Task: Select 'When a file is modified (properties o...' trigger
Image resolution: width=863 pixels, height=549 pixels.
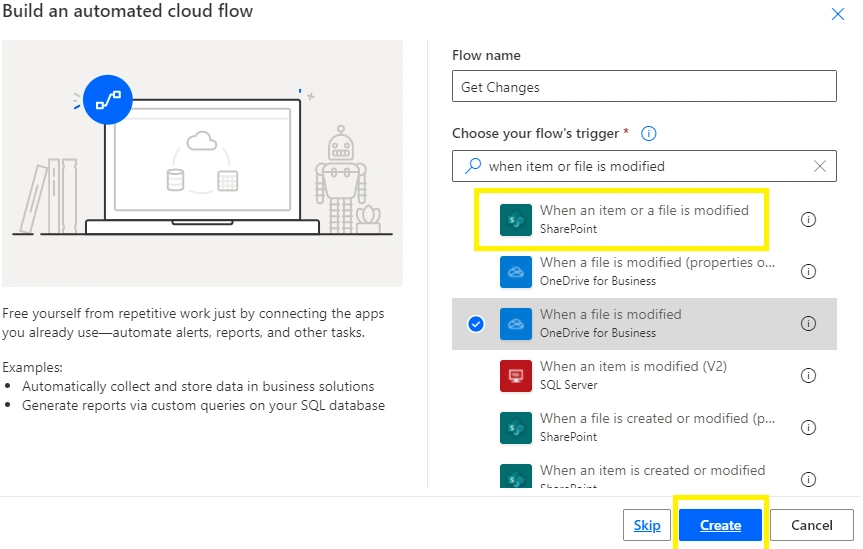Action: point(644,271)
